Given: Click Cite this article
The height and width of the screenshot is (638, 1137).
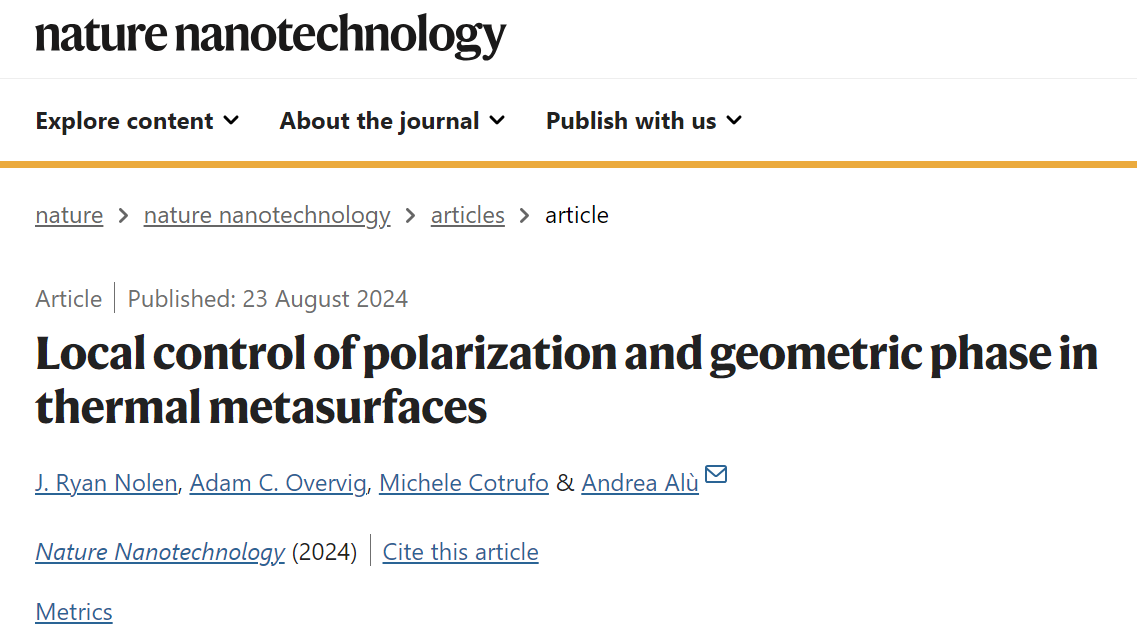Looking at the screenshot, I should (x=460, y=552).
